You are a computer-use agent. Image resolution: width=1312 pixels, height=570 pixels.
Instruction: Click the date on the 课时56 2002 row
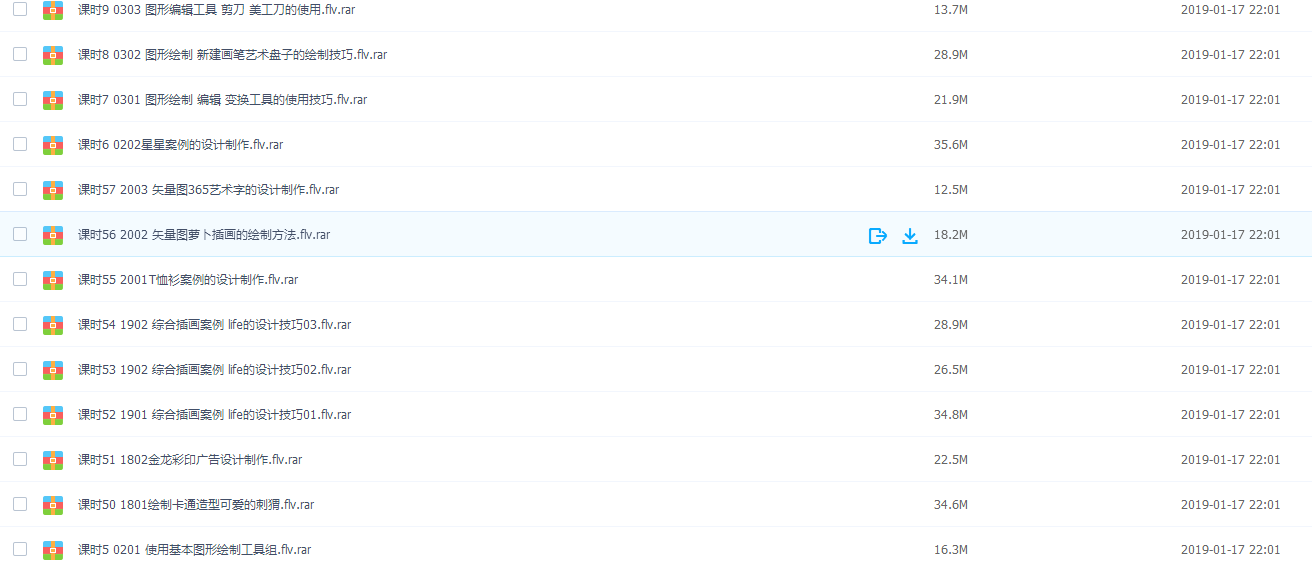click(x=1230, y=235)
